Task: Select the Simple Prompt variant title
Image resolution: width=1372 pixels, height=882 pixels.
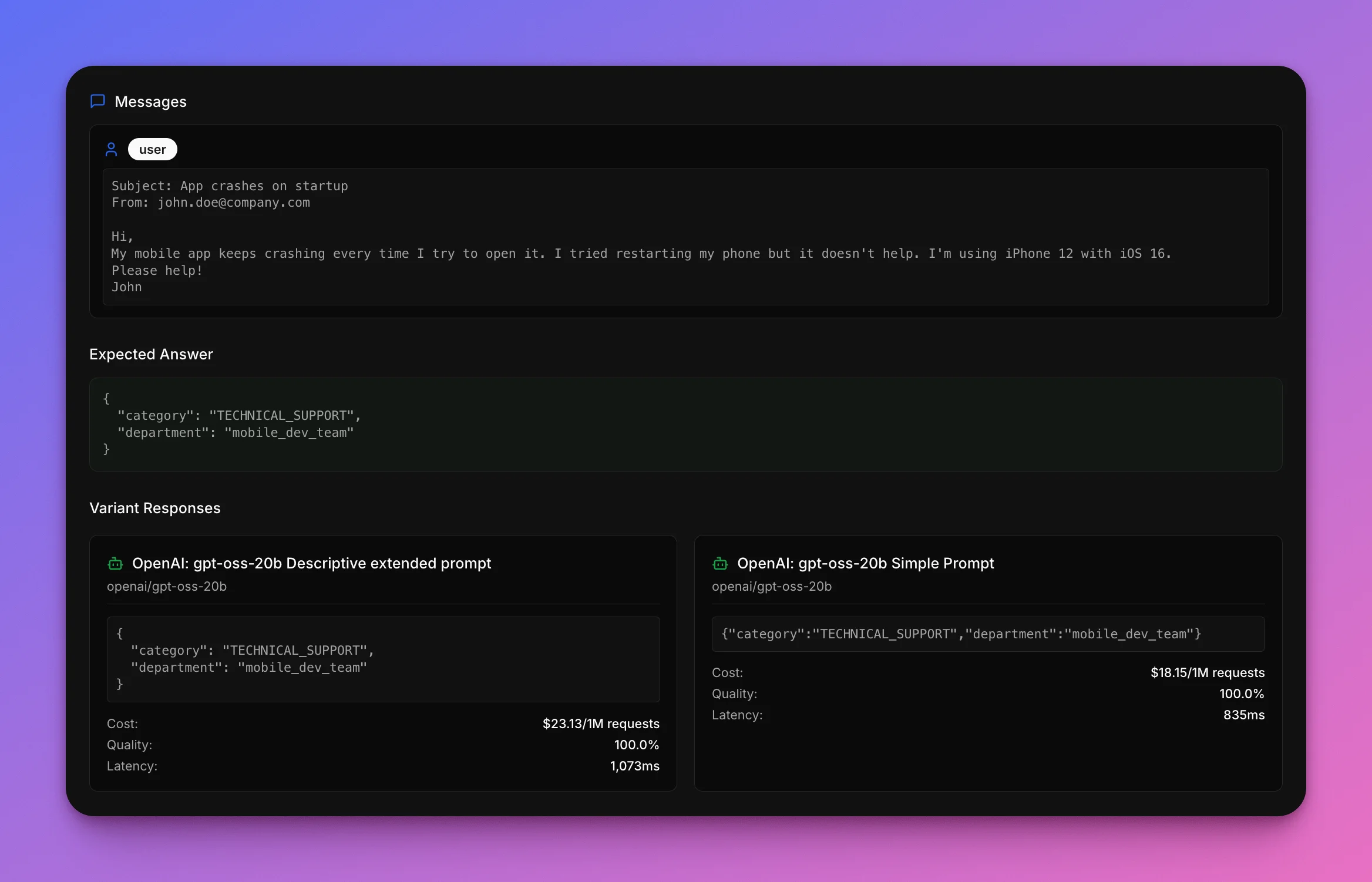Action: pyautogui.click(x=865, y=563)
